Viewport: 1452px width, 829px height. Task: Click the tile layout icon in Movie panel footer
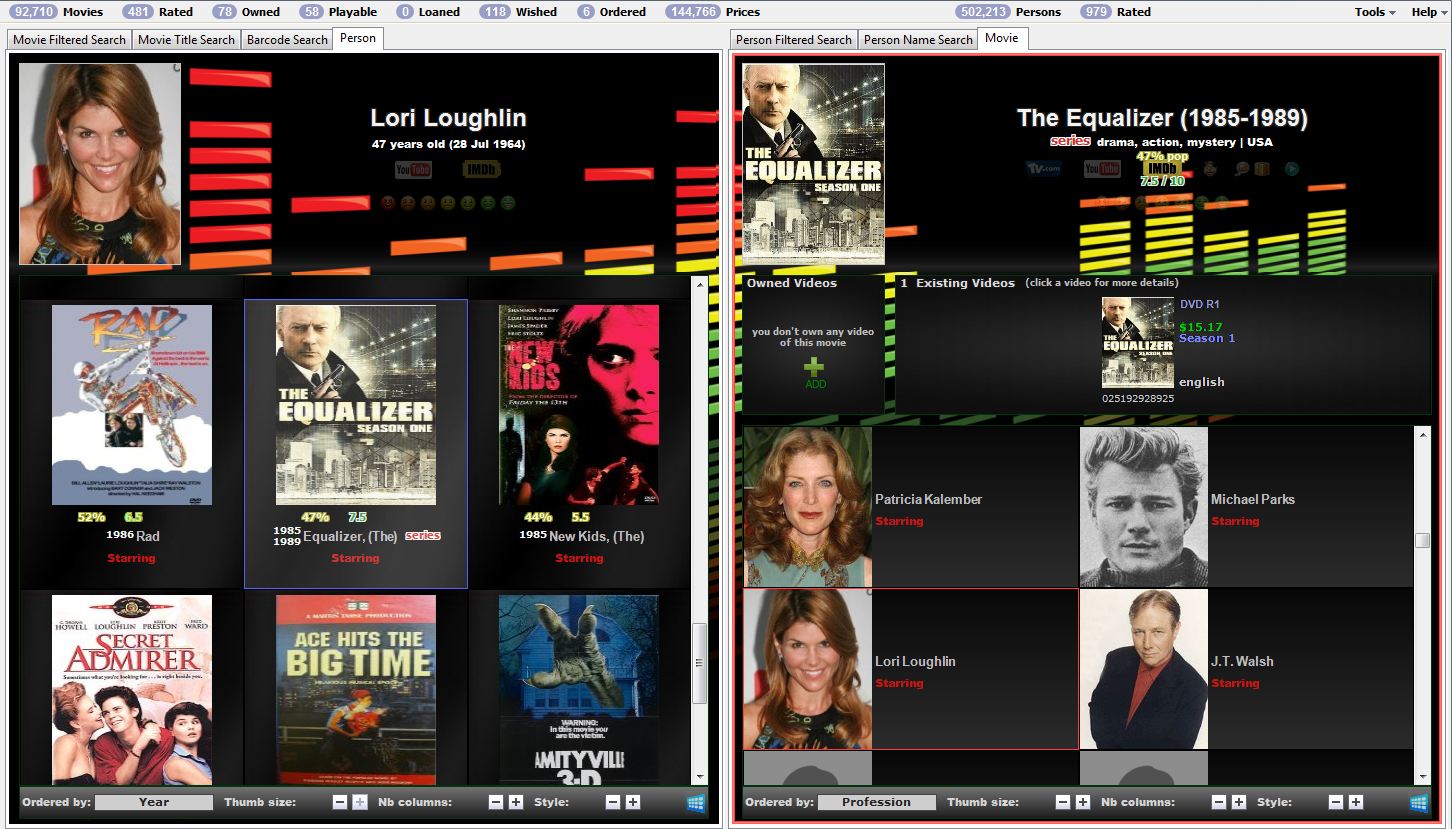pyautogui.click(x=1419, y=802)
